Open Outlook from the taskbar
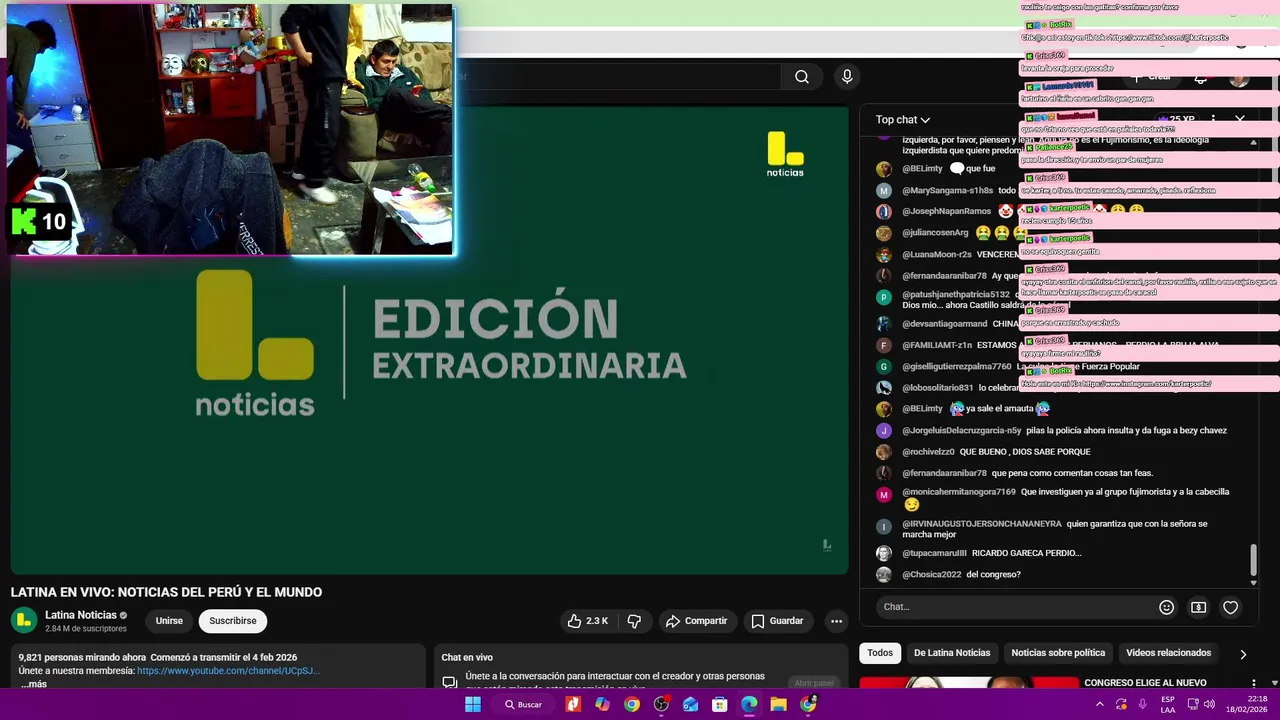 point(690,704)
